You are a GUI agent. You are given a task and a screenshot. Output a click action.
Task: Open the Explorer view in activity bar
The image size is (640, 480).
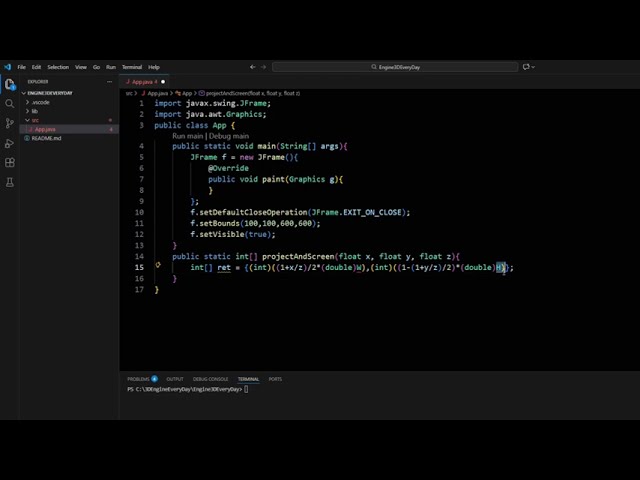(10, 84)
